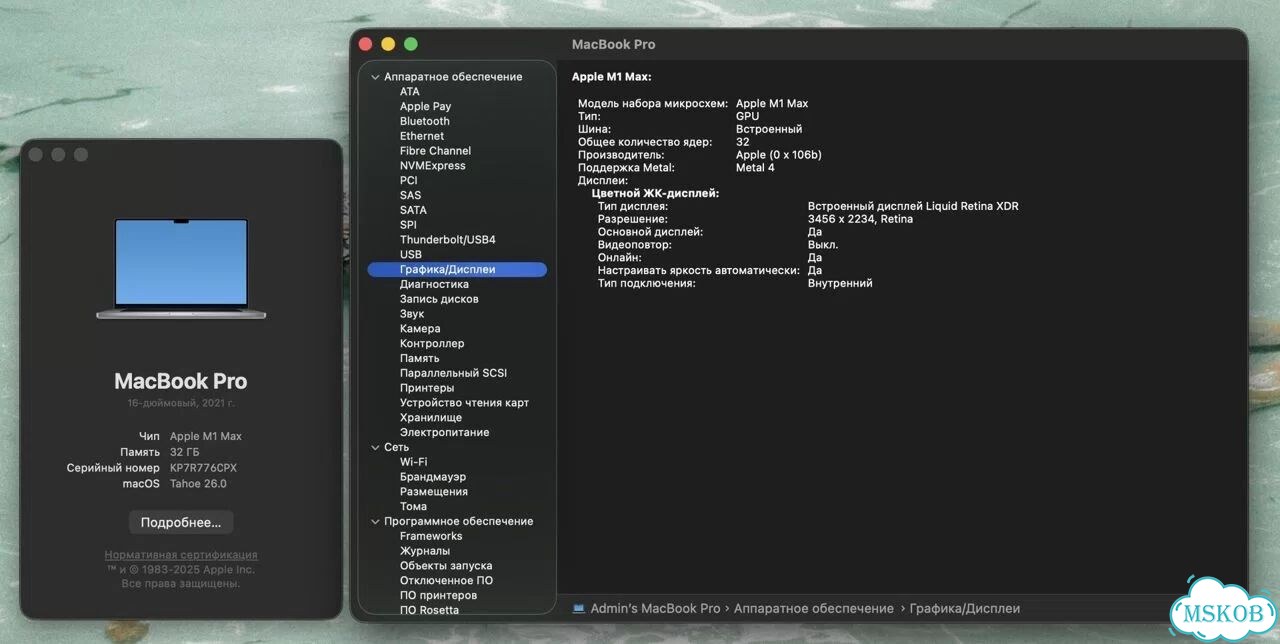This screenshot has width=1280, height=644.
Task: Click the 3456 x 2234, Retina value
Action: pyautogui.click(x=860, y=219)
